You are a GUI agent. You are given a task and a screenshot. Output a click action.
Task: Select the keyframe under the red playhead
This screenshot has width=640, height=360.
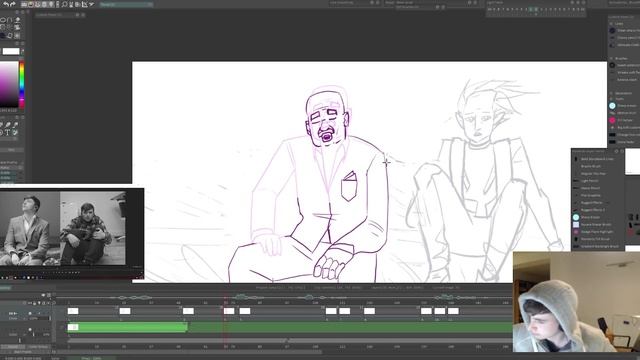coord(229,311)
